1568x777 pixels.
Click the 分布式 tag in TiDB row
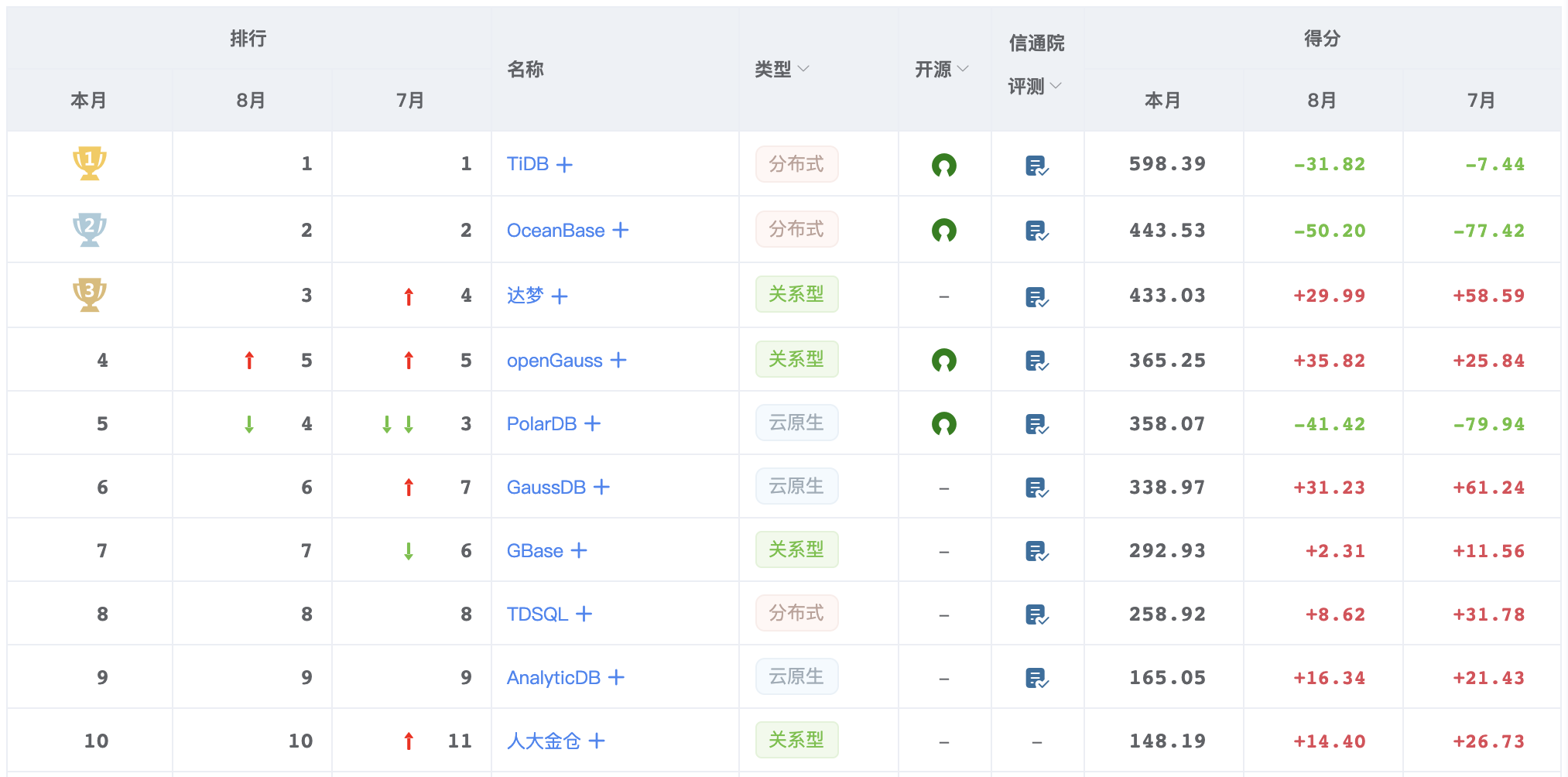(x=796, y=164)
